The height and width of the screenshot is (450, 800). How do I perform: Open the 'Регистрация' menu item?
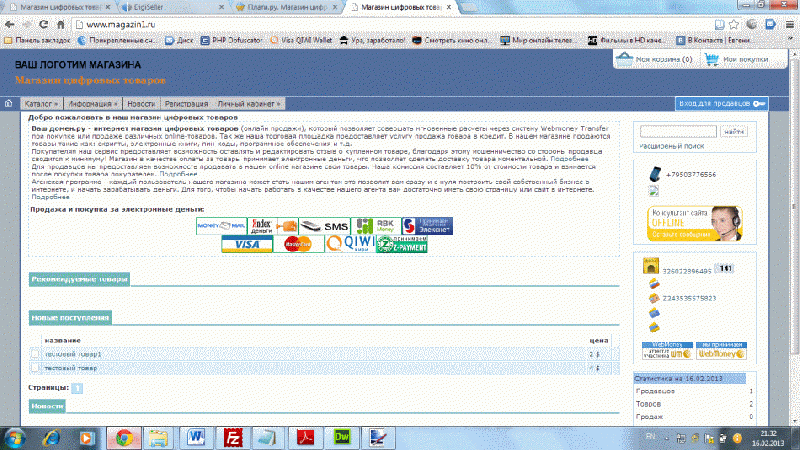tap(186, 103)
